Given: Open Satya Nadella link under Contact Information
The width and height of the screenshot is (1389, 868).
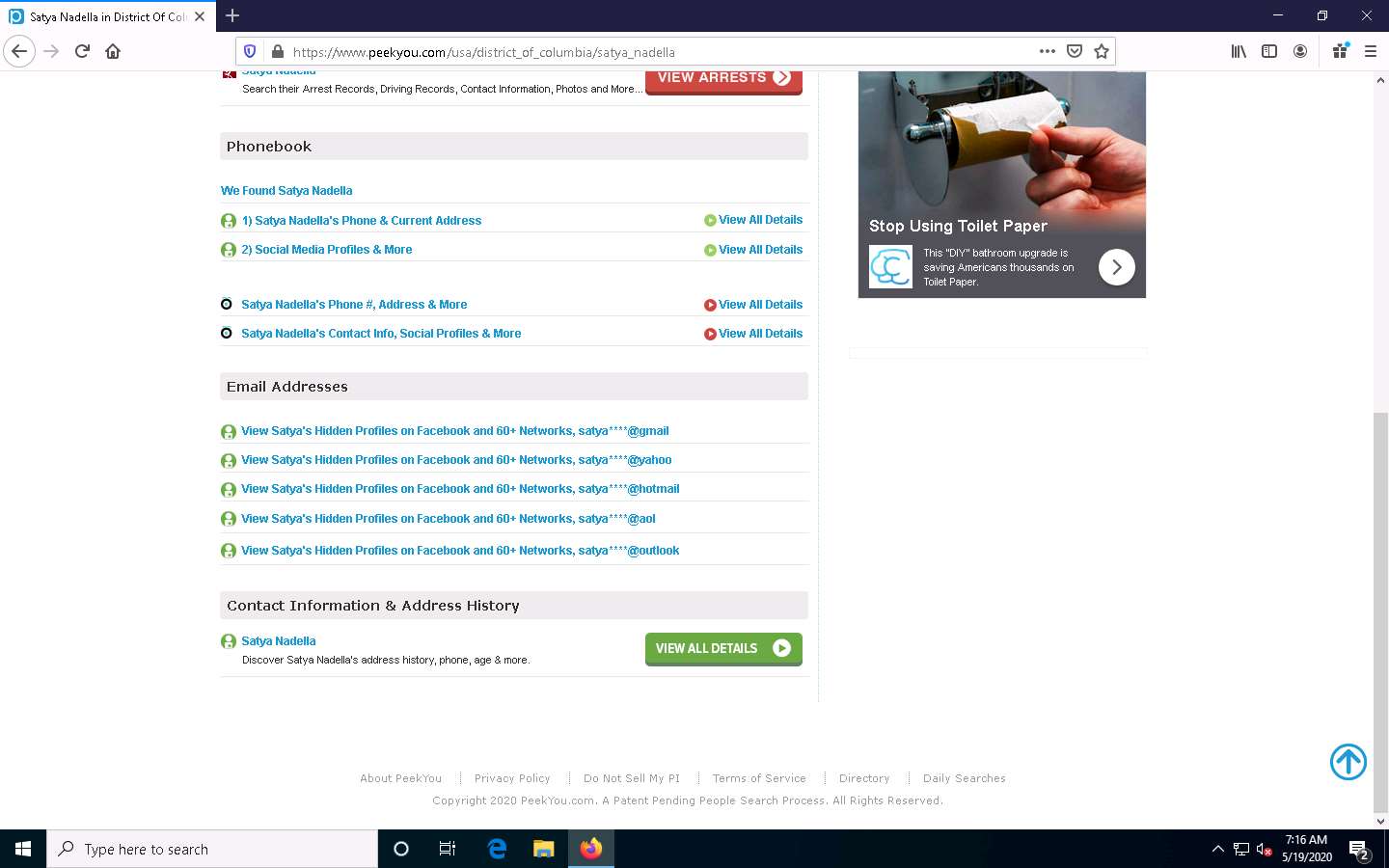Looking at the screenshot, I should (x=278, y=641).
